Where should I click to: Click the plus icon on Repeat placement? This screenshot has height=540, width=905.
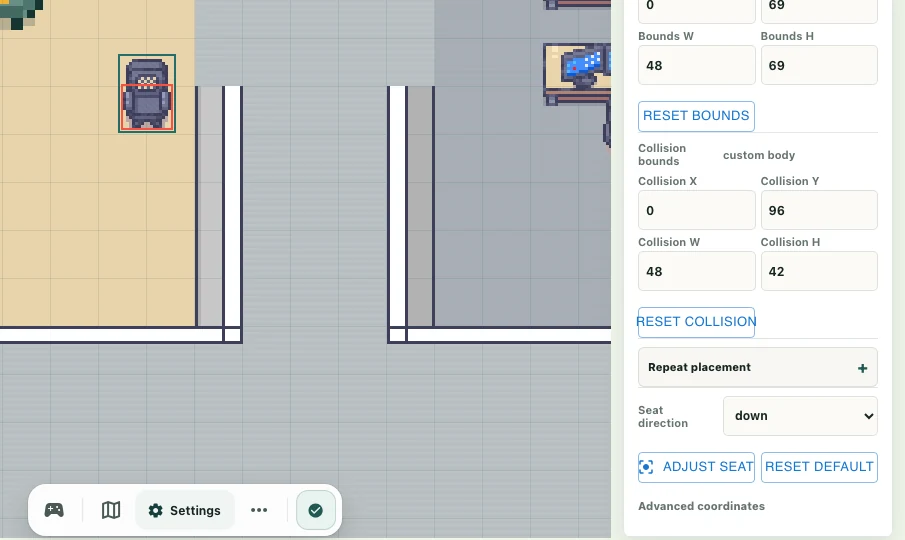(862, 368)
